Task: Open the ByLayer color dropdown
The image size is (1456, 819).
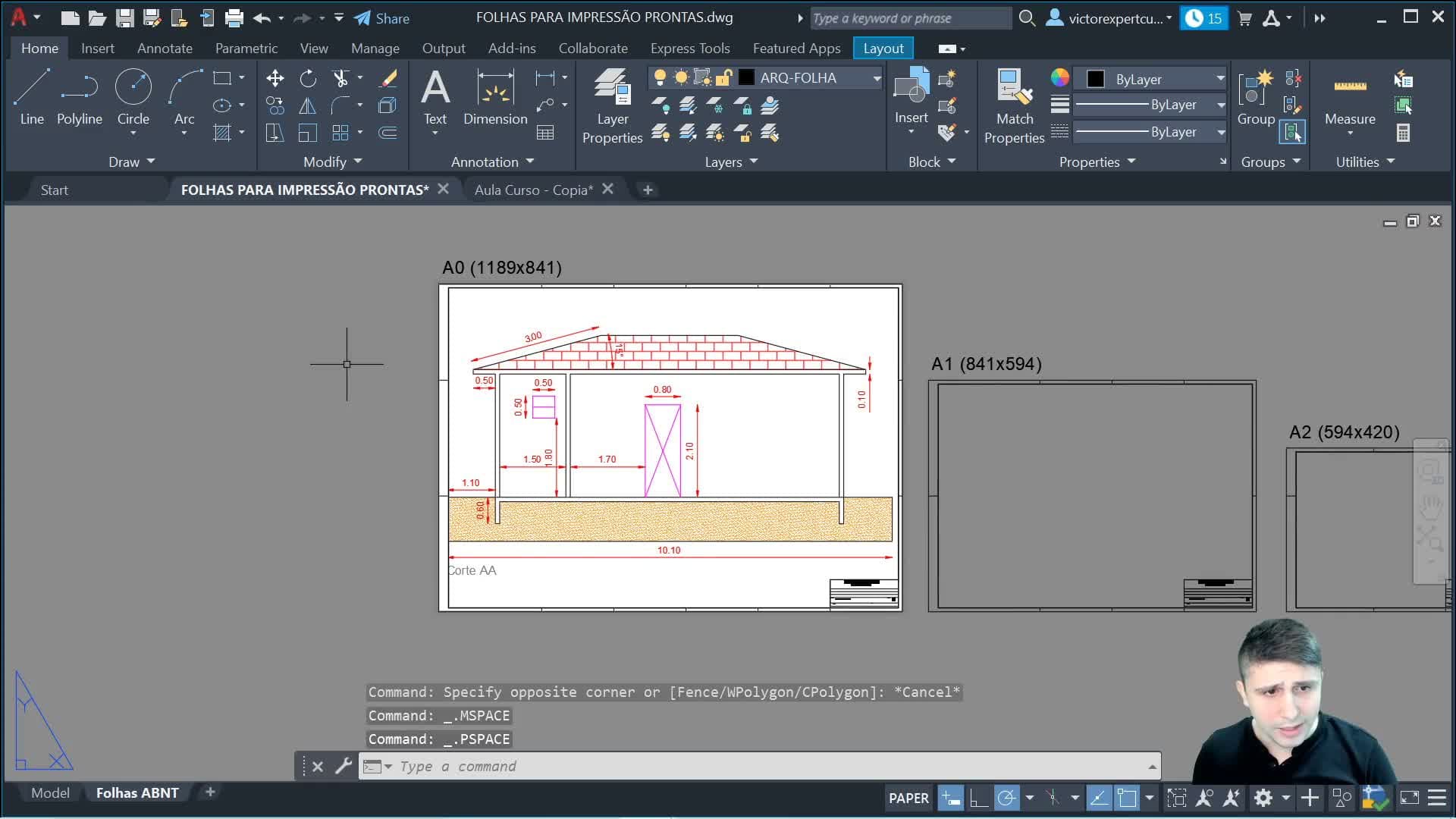Action: pyautogui.click(x=1219, y=79)
